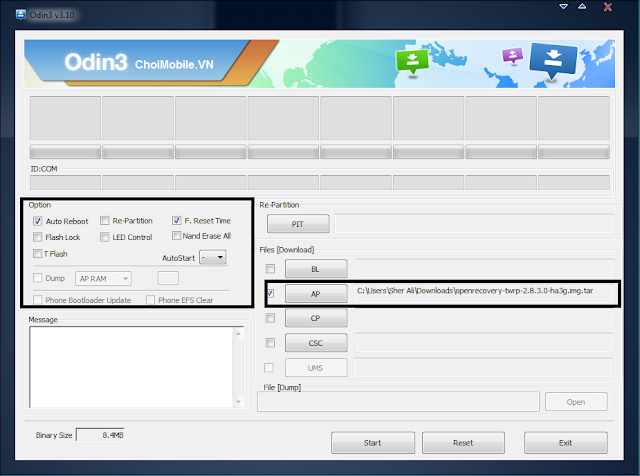Click the CP file path field
This screenshot has width=640, height=476.
[484, 318]
